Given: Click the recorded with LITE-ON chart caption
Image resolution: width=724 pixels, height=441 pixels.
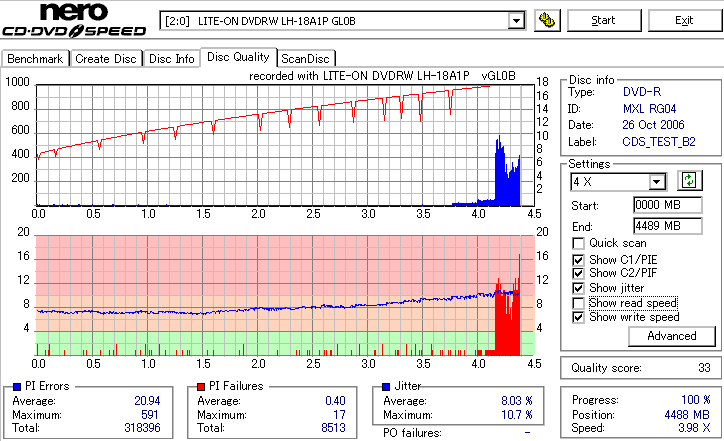Looking at the screenshot, I should click(x=382, y=76).
